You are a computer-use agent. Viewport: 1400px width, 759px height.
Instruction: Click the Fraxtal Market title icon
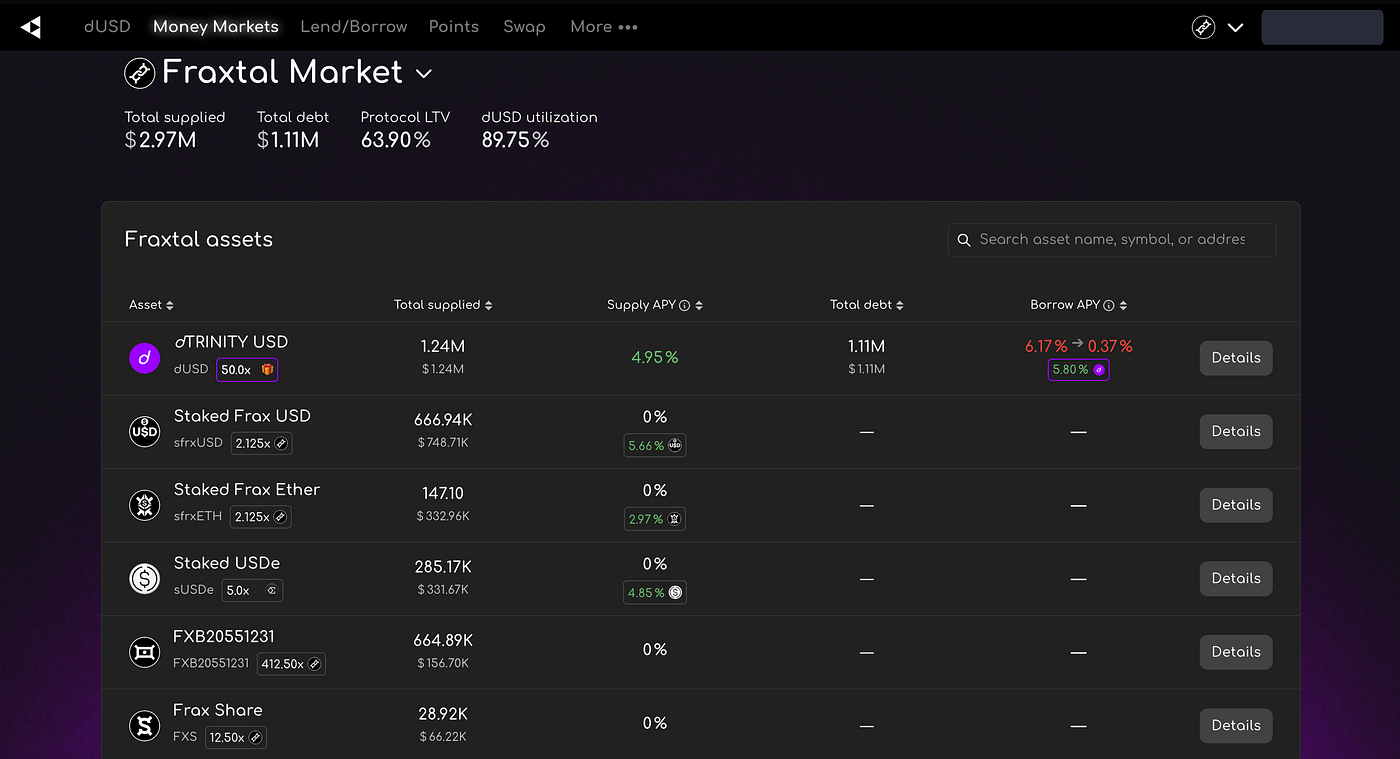[139, 73]
